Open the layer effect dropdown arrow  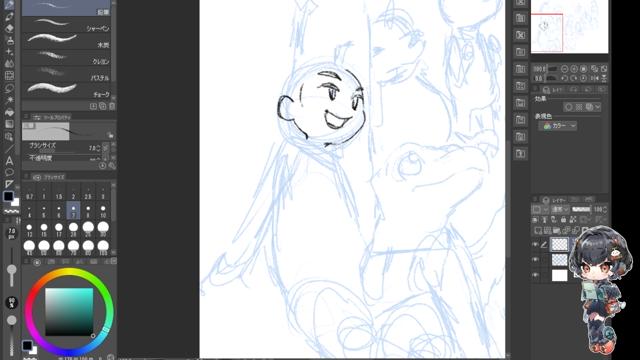(598, 107)
